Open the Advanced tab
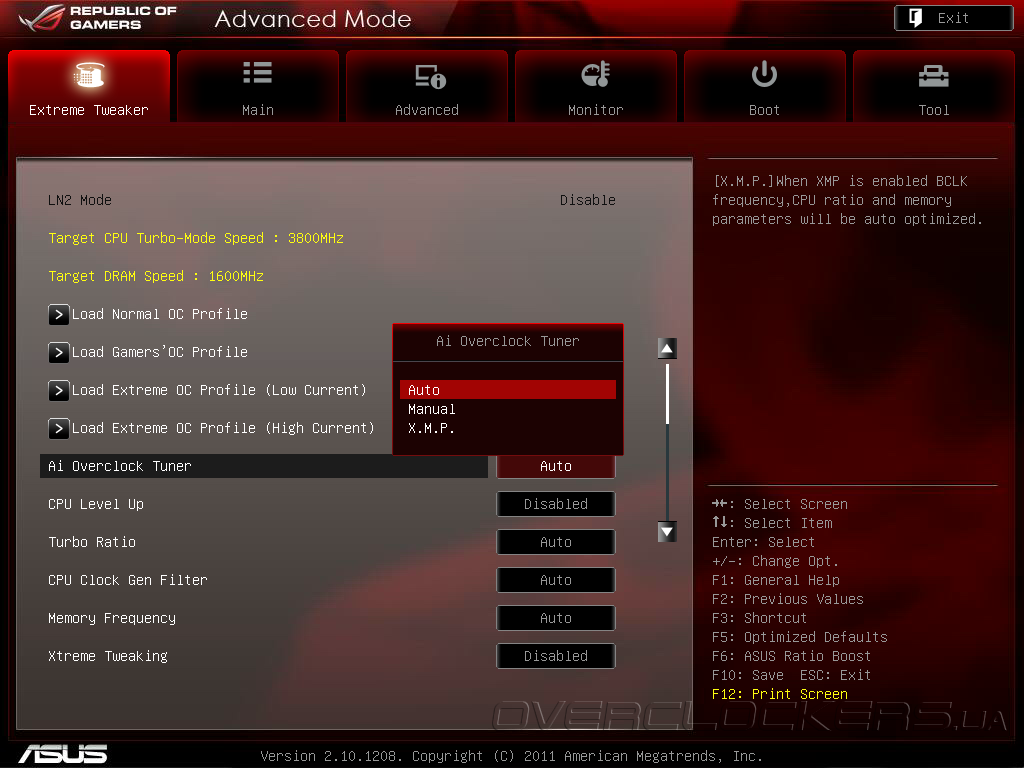Image resolution: width=1024 pixels, height=768 pixels. click(427, 86)
